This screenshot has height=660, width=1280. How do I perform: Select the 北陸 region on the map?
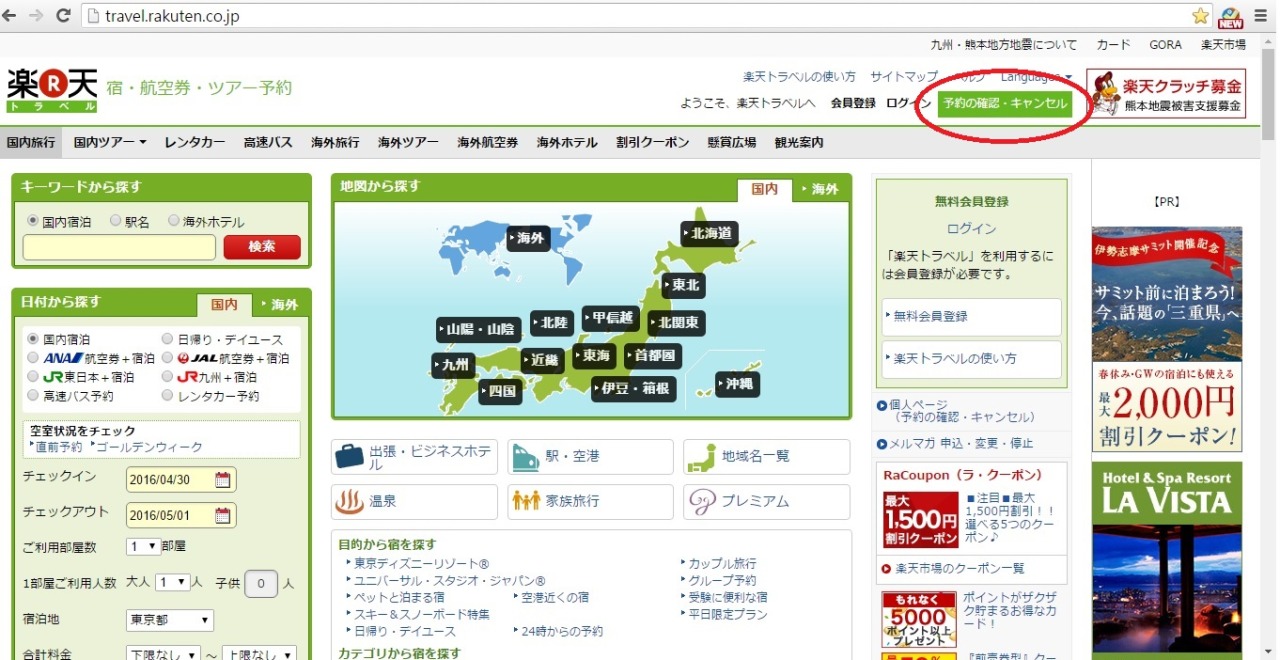click(x=551, y=322)
